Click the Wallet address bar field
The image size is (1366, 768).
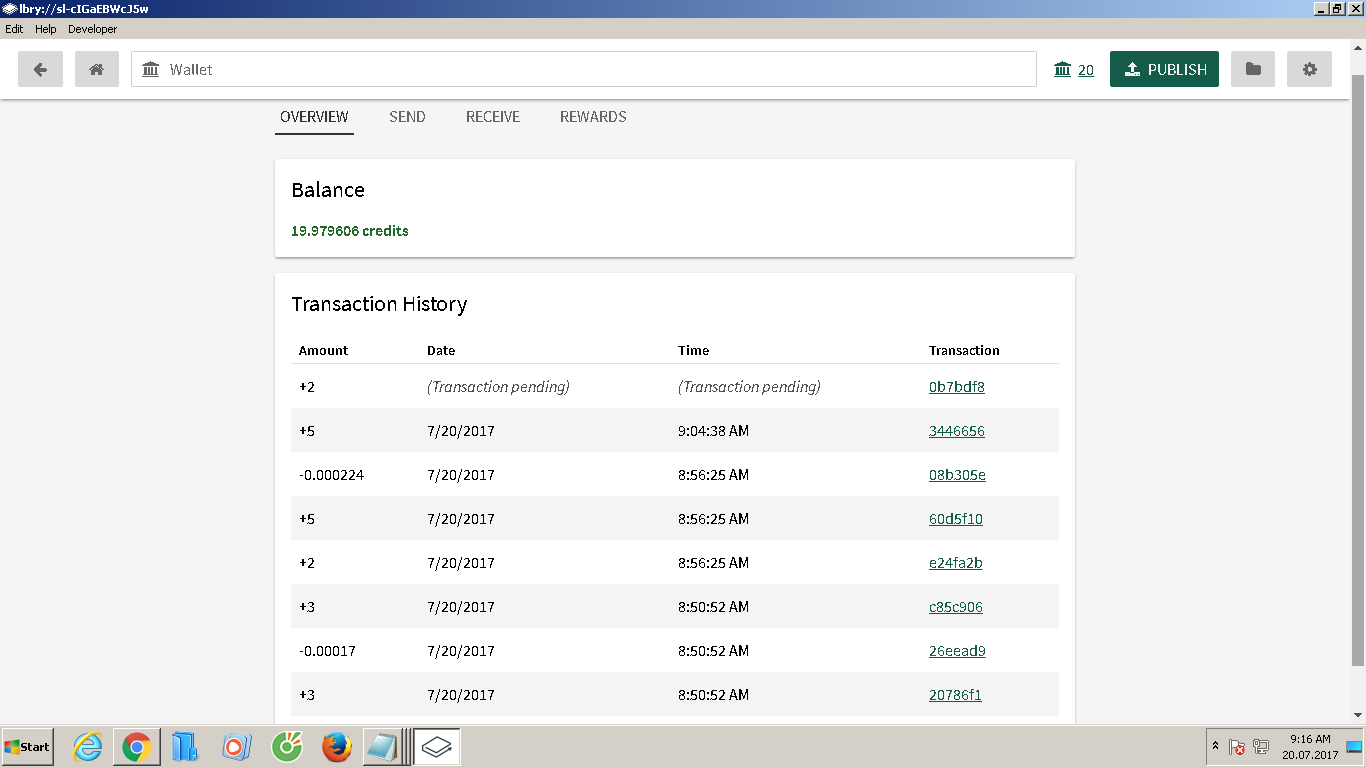click(x=583, y=69)
